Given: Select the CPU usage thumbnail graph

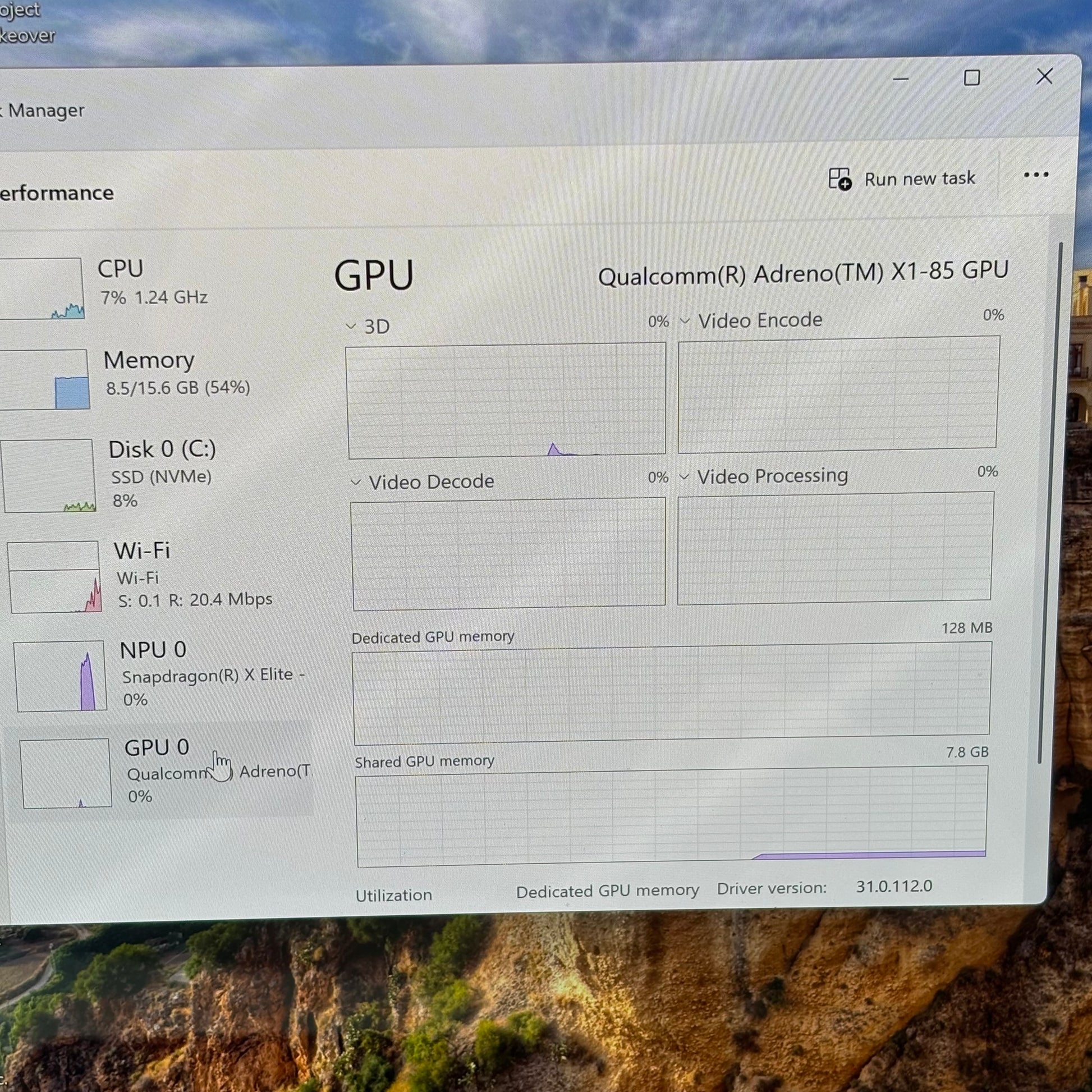Looking at the screenshot, I should click(41, 289).
